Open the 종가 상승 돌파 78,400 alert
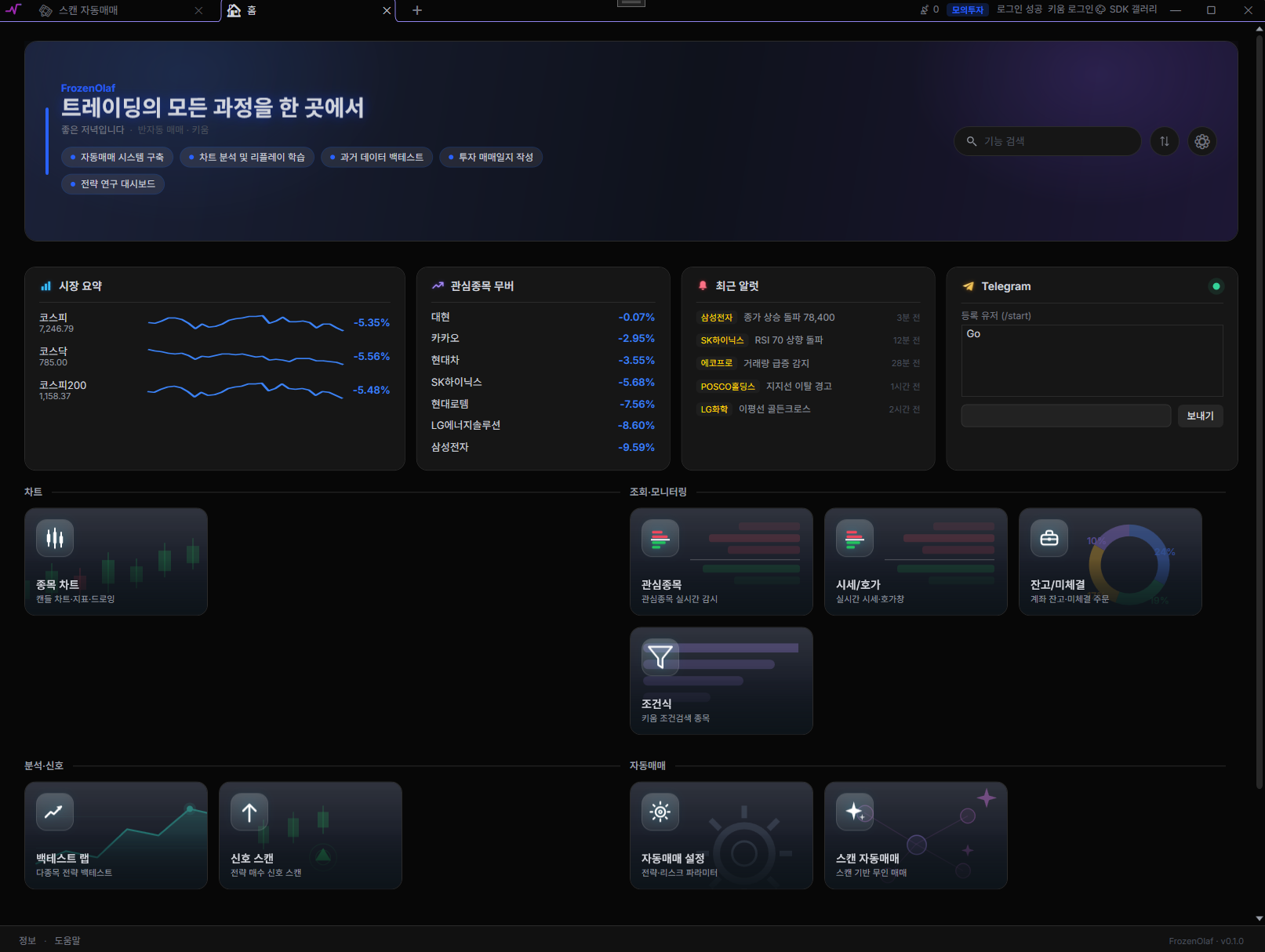This screenshot has width=1265, height=952. coord(809,318)
